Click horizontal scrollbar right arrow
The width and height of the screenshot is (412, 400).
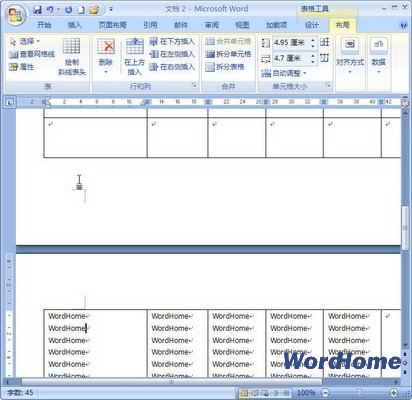(x=396, y=382)
